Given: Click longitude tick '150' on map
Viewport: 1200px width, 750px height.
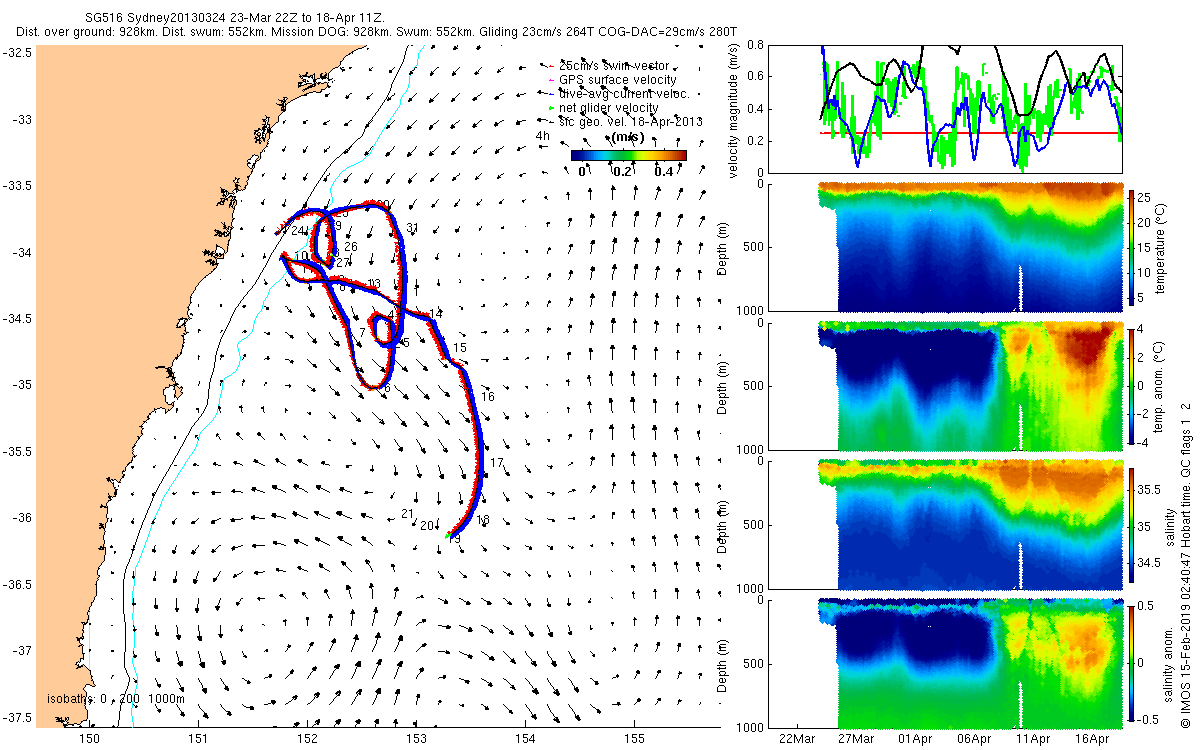Looking at the screenshot, I should click(x=90, y=739).
